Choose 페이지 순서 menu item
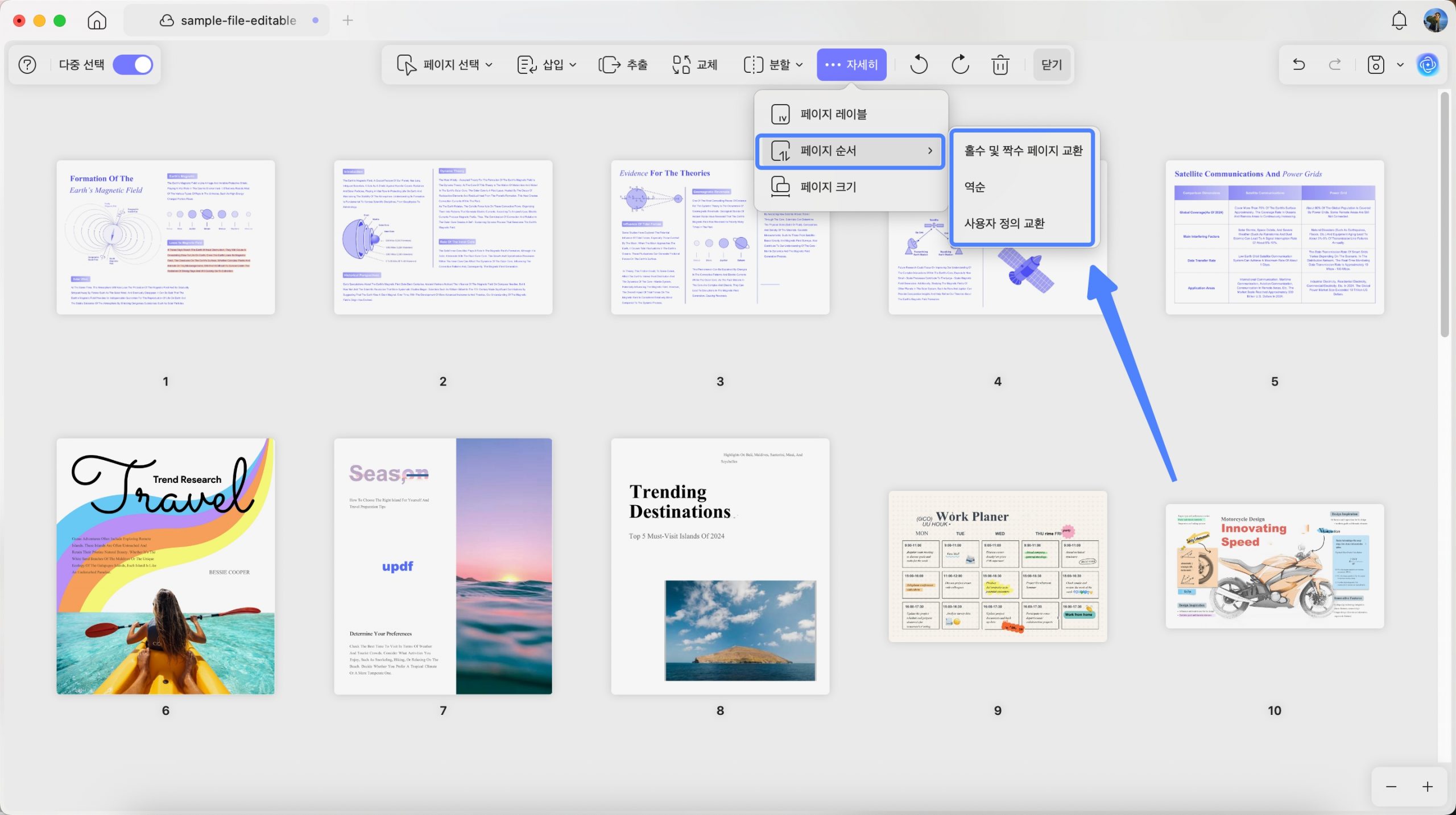 [x=851, y=151]
